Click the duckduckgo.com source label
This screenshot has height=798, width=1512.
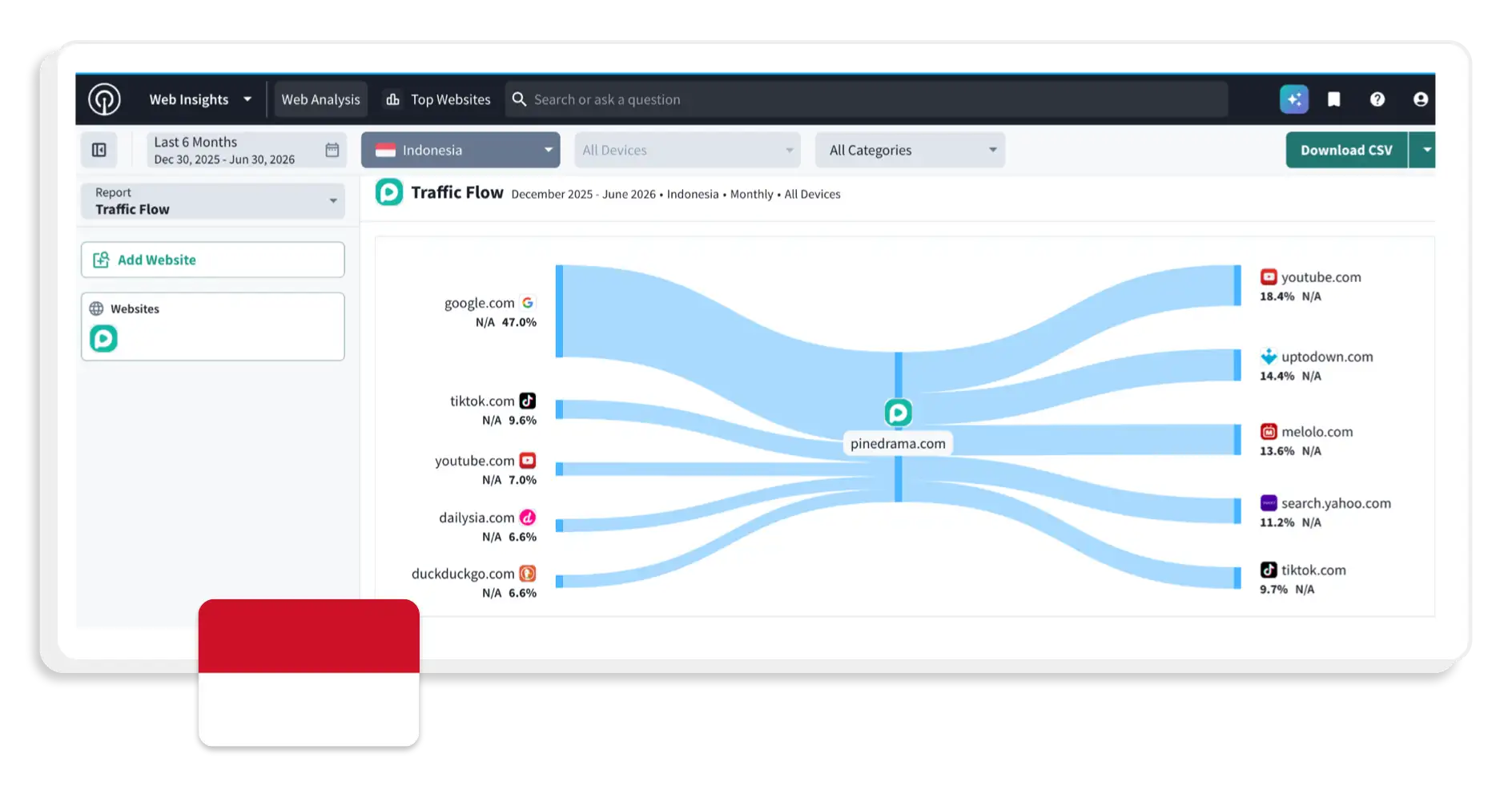point(463,574)
